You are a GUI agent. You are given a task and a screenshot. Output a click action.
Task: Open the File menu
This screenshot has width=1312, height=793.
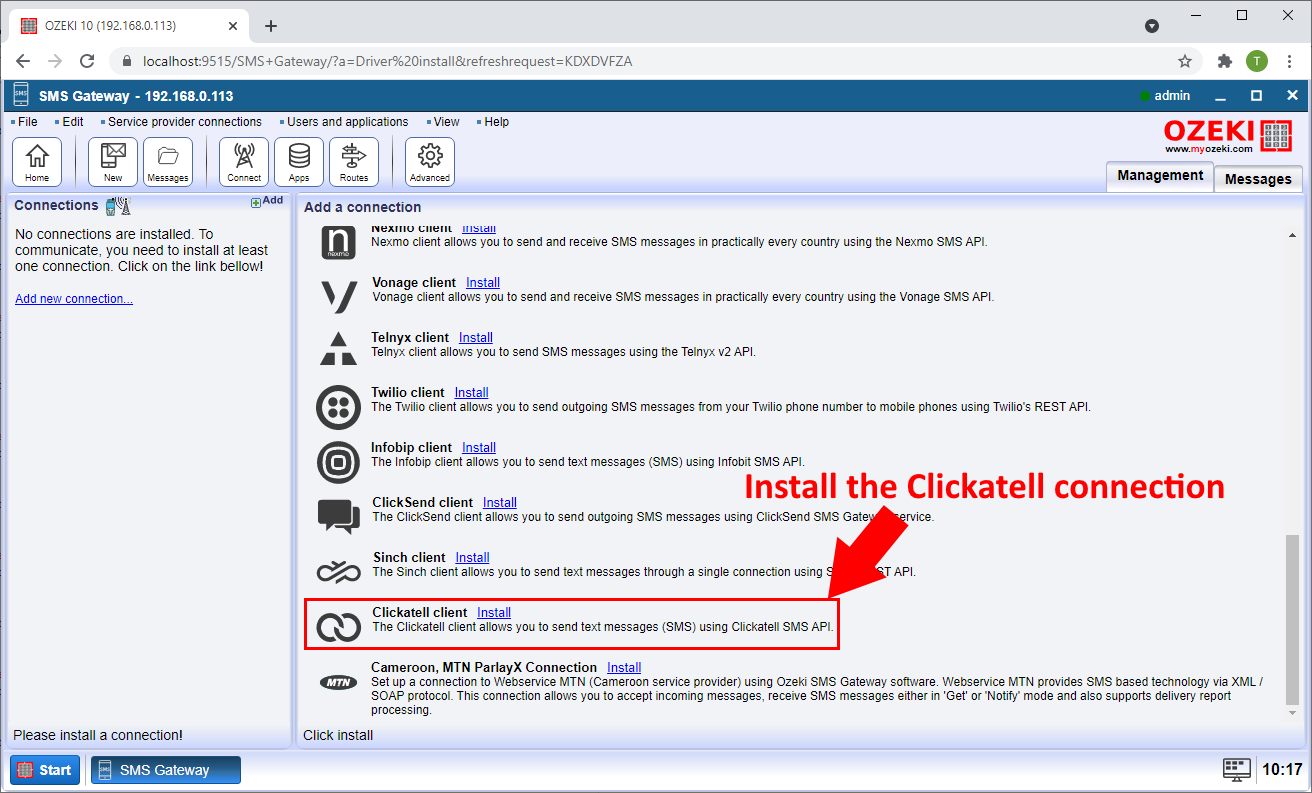click(27, 122)
